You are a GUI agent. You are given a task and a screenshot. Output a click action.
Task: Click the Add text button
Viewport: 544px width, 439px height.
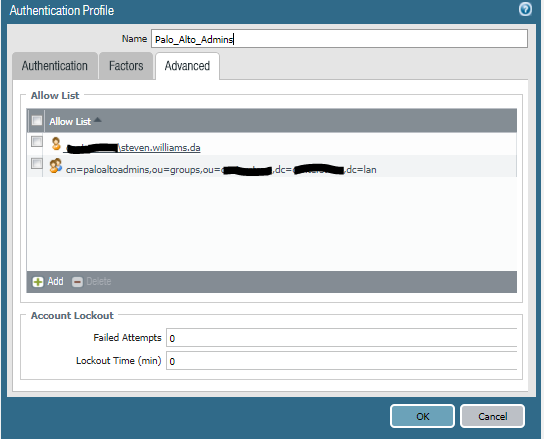coord(56,281)
